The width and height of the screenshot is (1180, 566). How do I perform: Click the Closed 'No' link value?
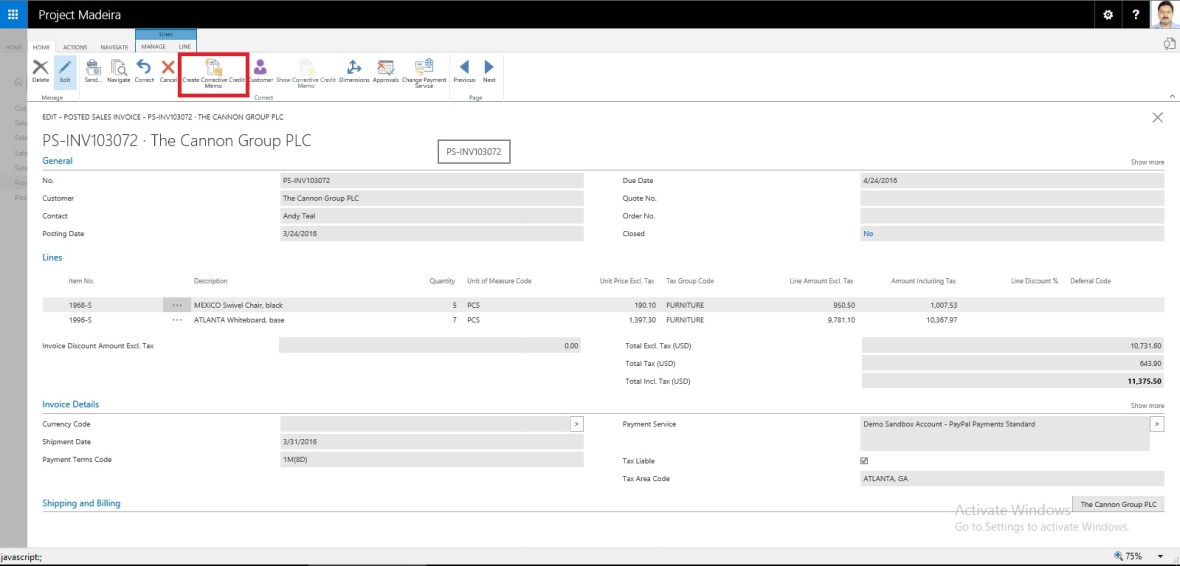tap(867, 234)
